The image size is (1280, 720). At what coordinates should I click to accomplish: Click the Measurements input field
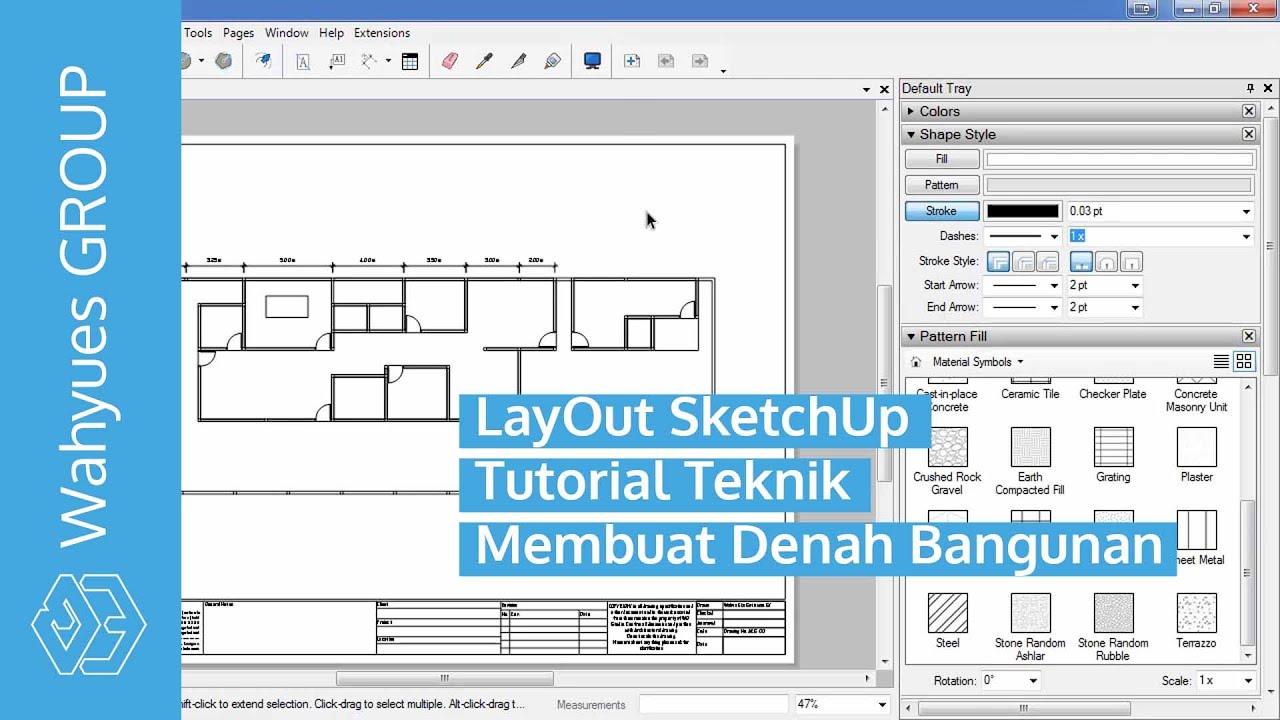point(714,704)
